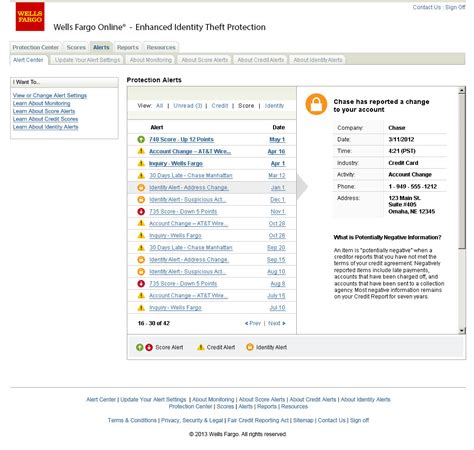Click green Score Alert legend icon
474x450 pixels.
pyautogui.click(x=140, y=347)
